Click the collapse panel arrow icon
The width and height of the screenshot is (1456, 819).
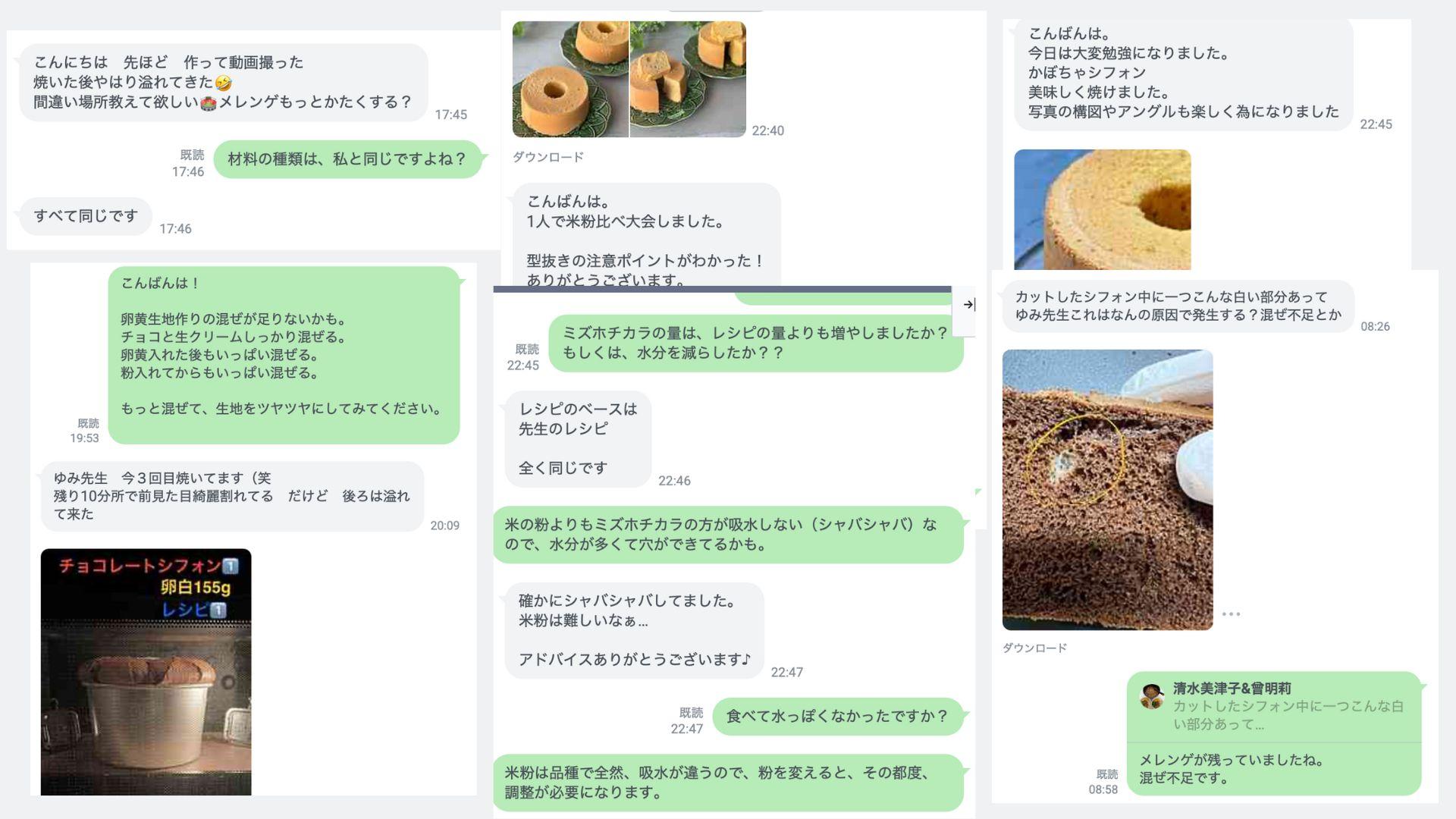pos(968,305)
